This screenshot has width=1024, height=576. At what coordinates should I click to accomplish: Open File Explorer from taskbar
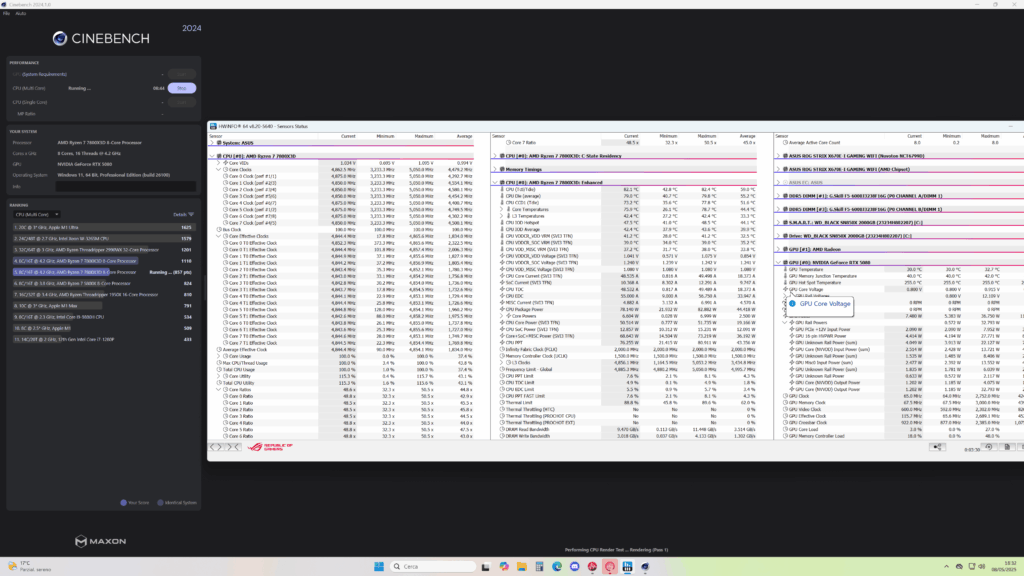(x=521, y=566)
